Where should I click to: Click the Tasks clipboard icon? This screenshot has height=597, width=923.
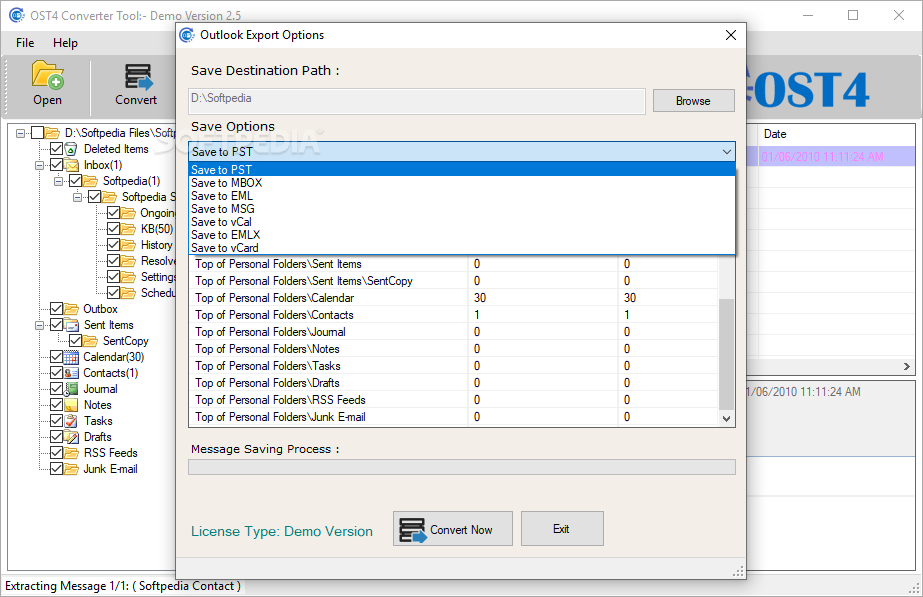71,421
